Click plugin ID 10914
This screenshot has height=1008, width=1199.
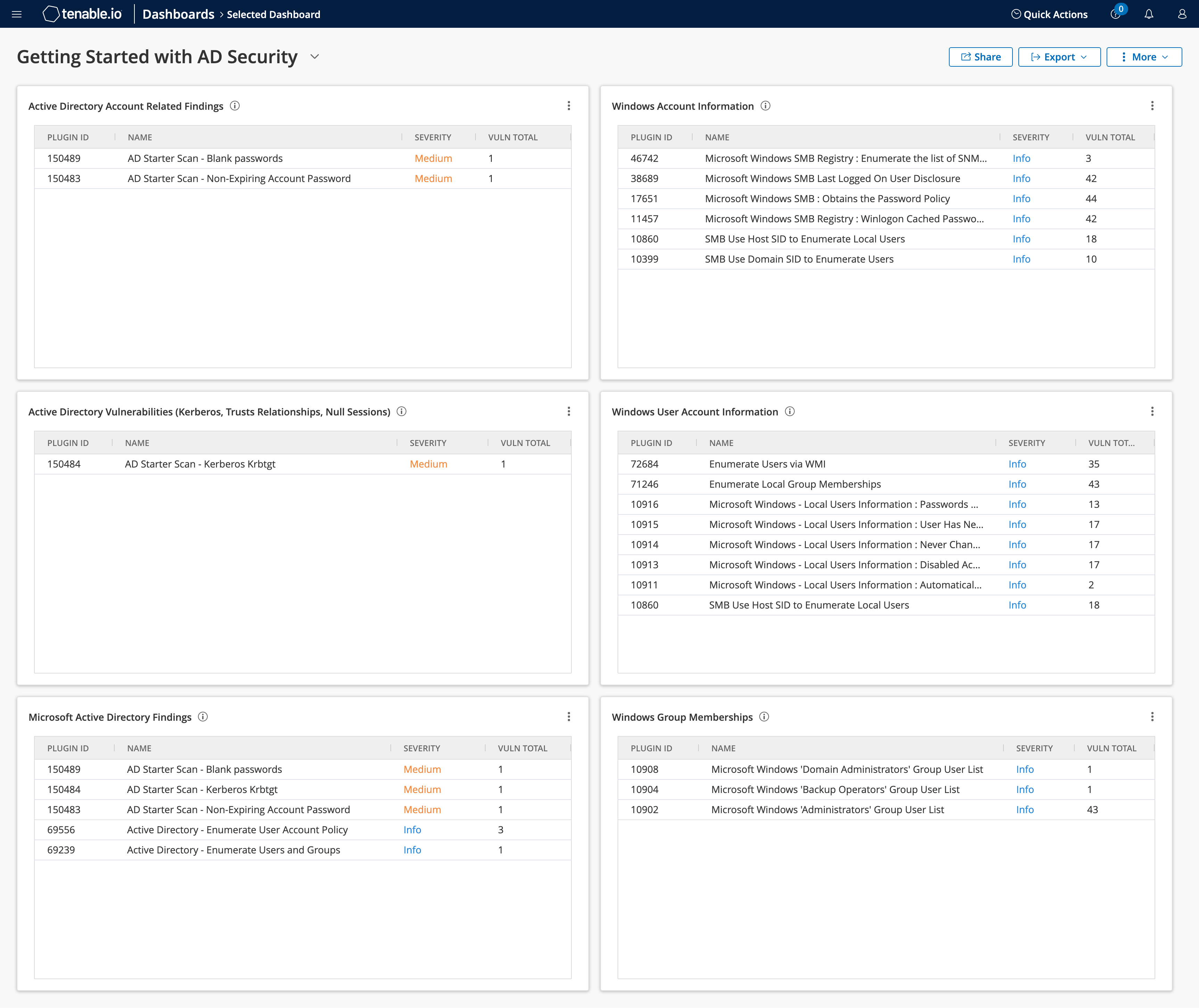[x=644, y=545]
